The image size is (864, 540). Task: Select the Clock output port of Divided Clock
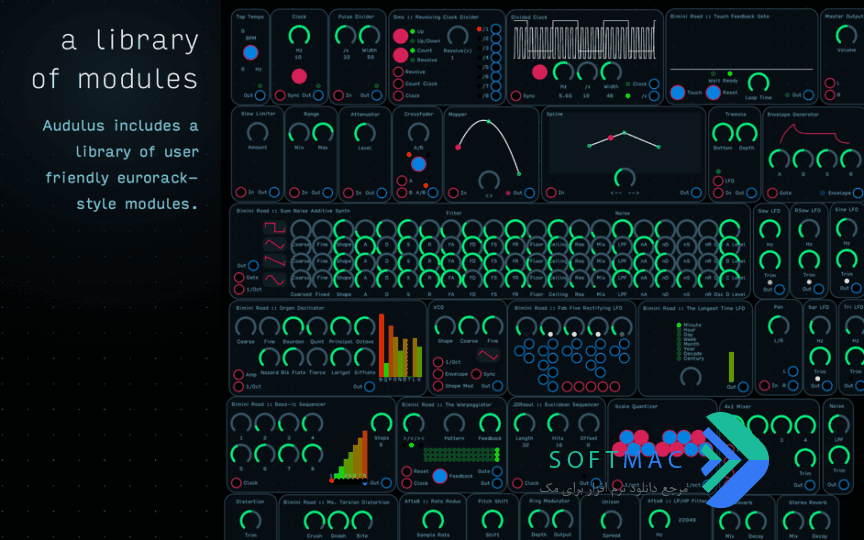pos(654,84)
